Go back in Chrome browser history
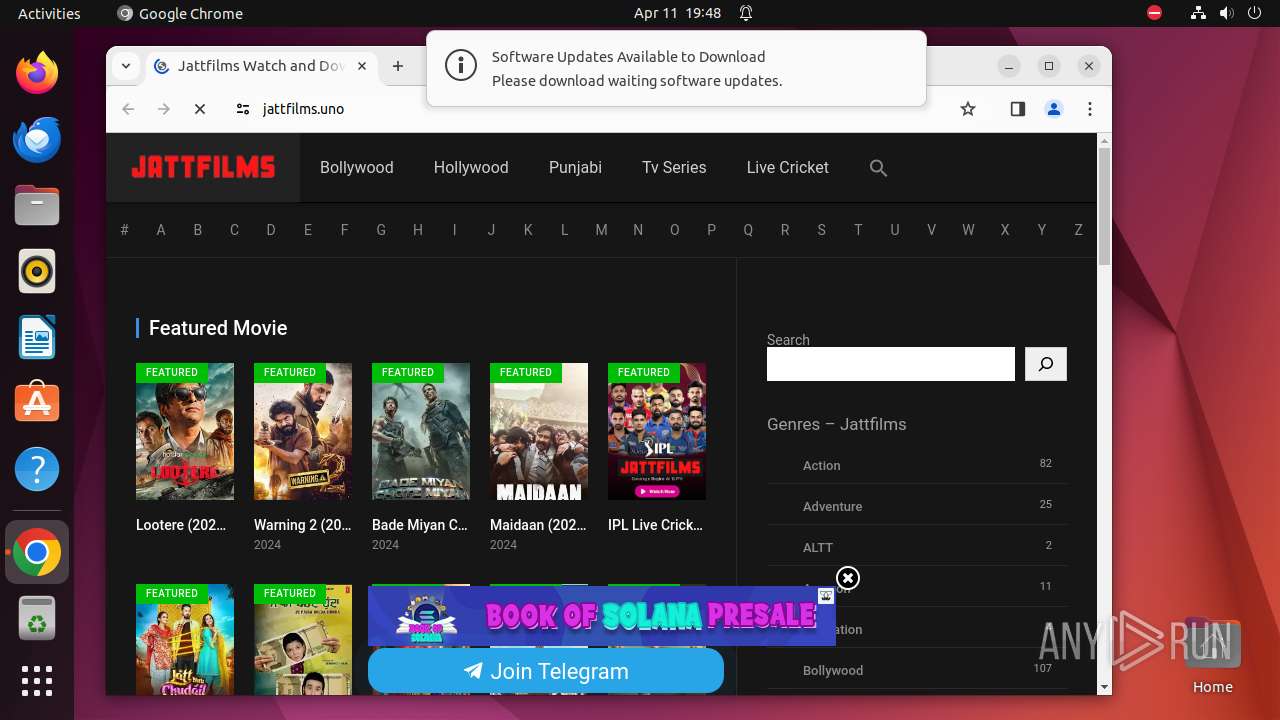 [128, 109]
